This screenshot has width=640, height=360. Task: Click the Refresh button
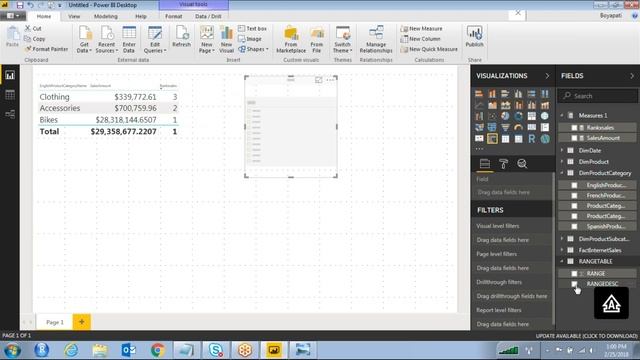[181, 37]
